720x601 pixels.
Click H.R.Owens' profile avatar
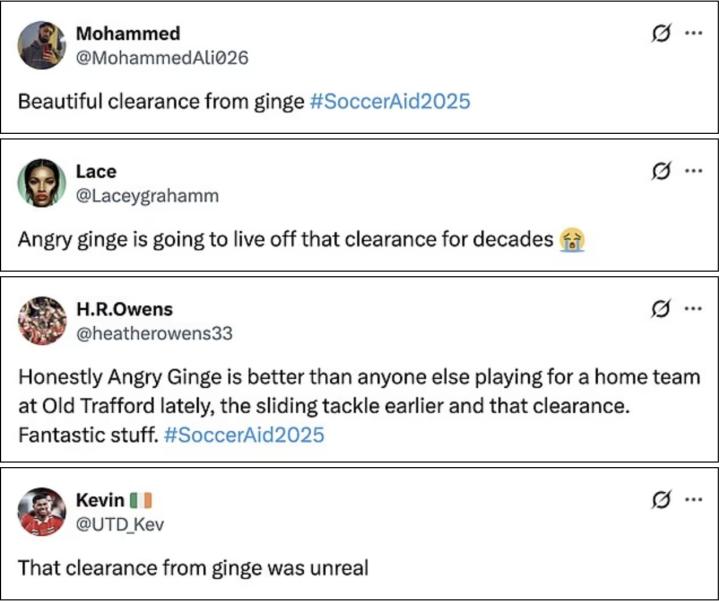(x=42, y=321)
